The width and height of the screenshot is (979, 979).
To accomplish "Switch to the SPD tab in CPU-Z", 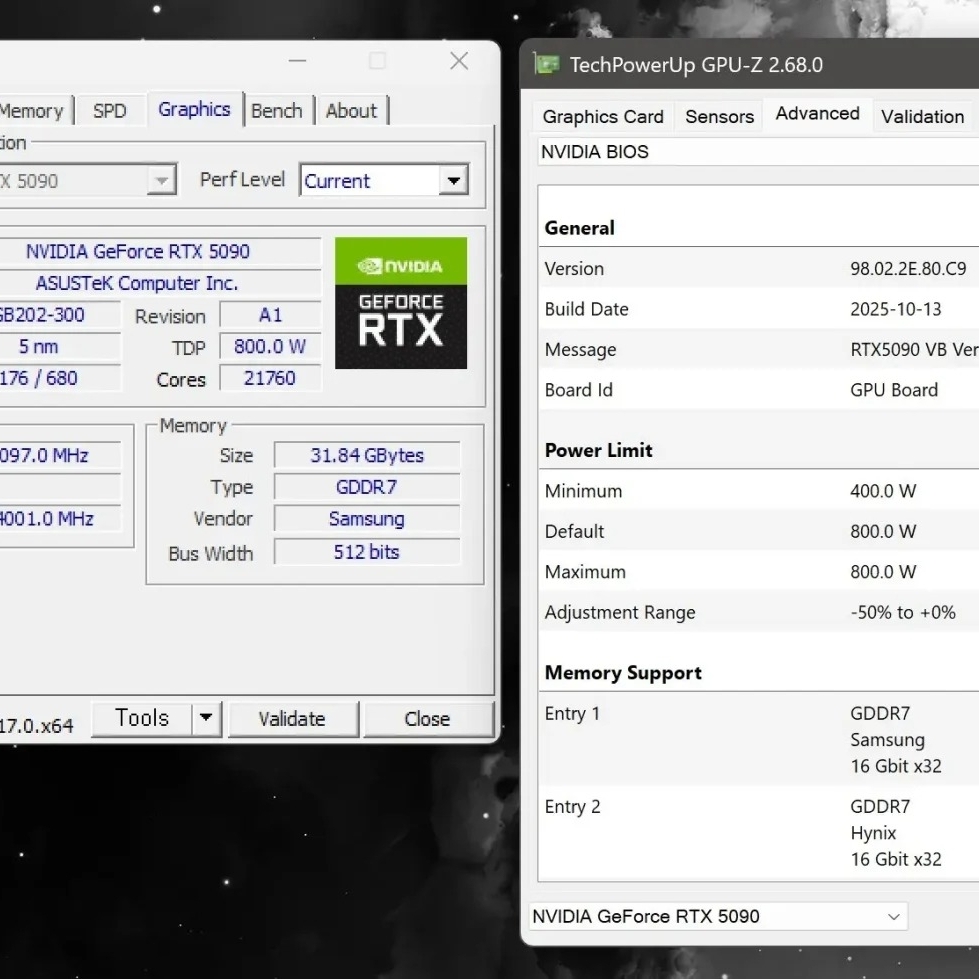I will (110, 111).
